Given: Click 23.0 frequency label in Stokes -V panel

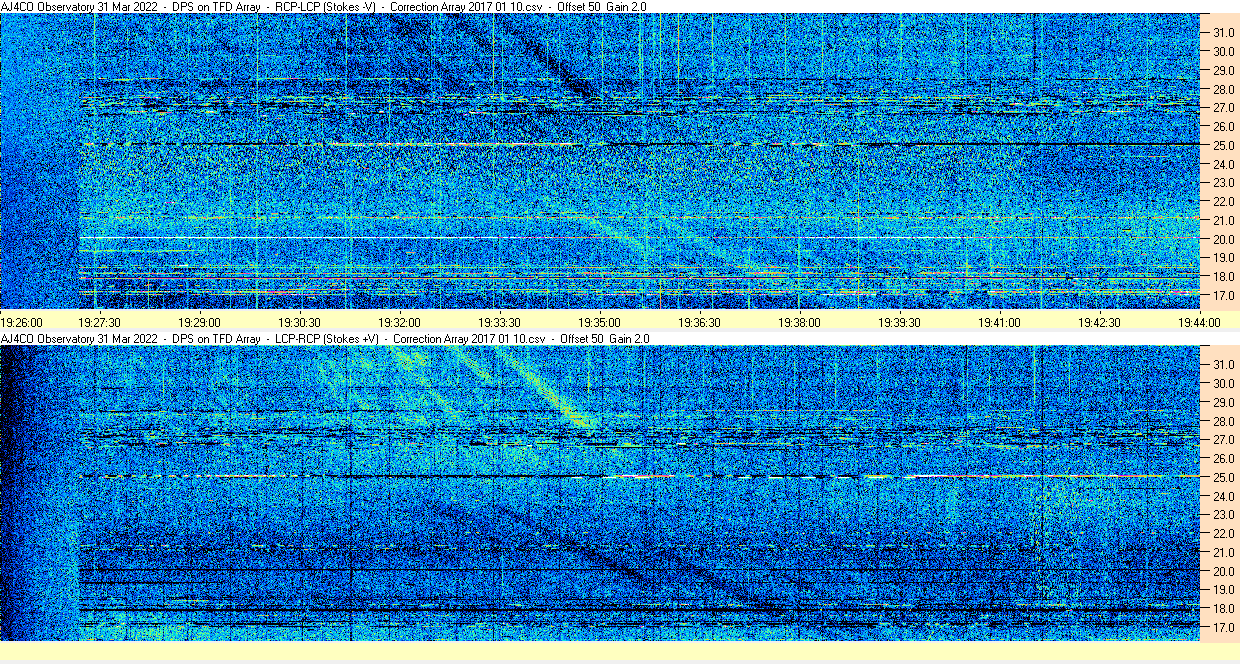Looking at the screenshot, I should pyautogui.click(x=1223, y=183).
